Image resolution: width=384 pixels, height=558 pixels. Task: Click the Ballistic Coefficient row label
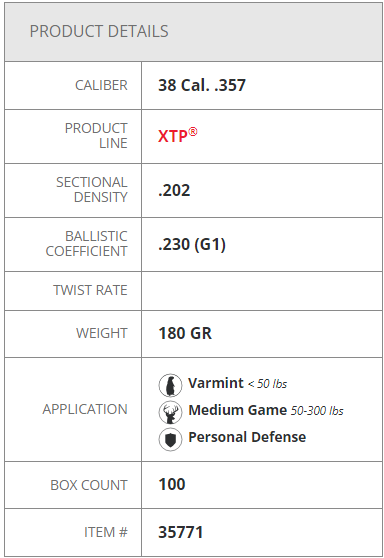tap(86, 244)
